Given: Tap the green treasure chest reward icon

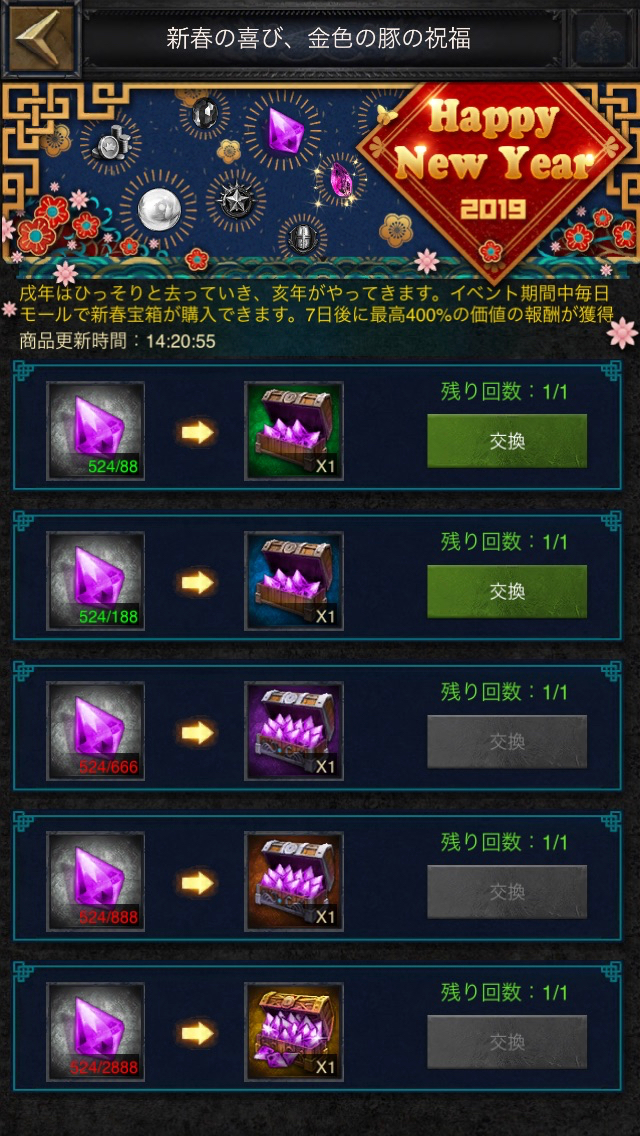Looking at the screenshot, I should point(294,431).
